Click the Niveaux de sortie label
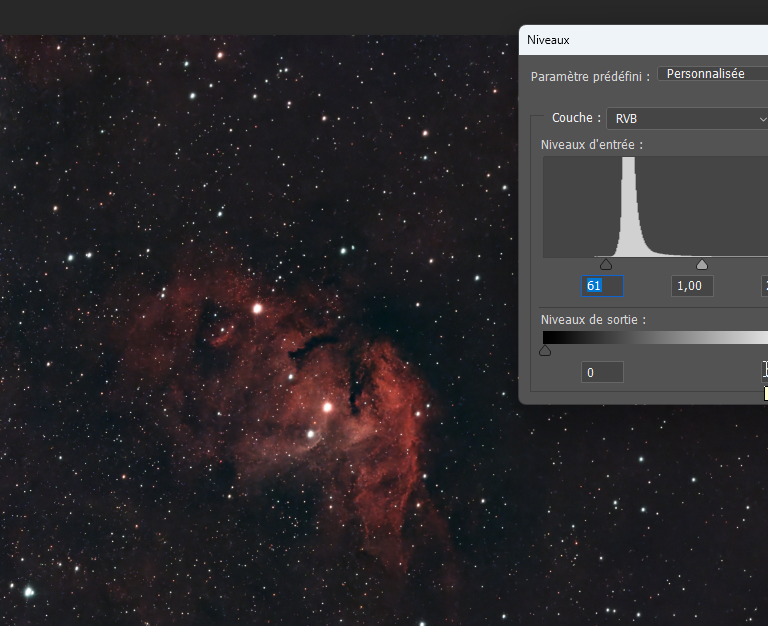This screenshot has height=626, width=768. [x=593, y=320]
